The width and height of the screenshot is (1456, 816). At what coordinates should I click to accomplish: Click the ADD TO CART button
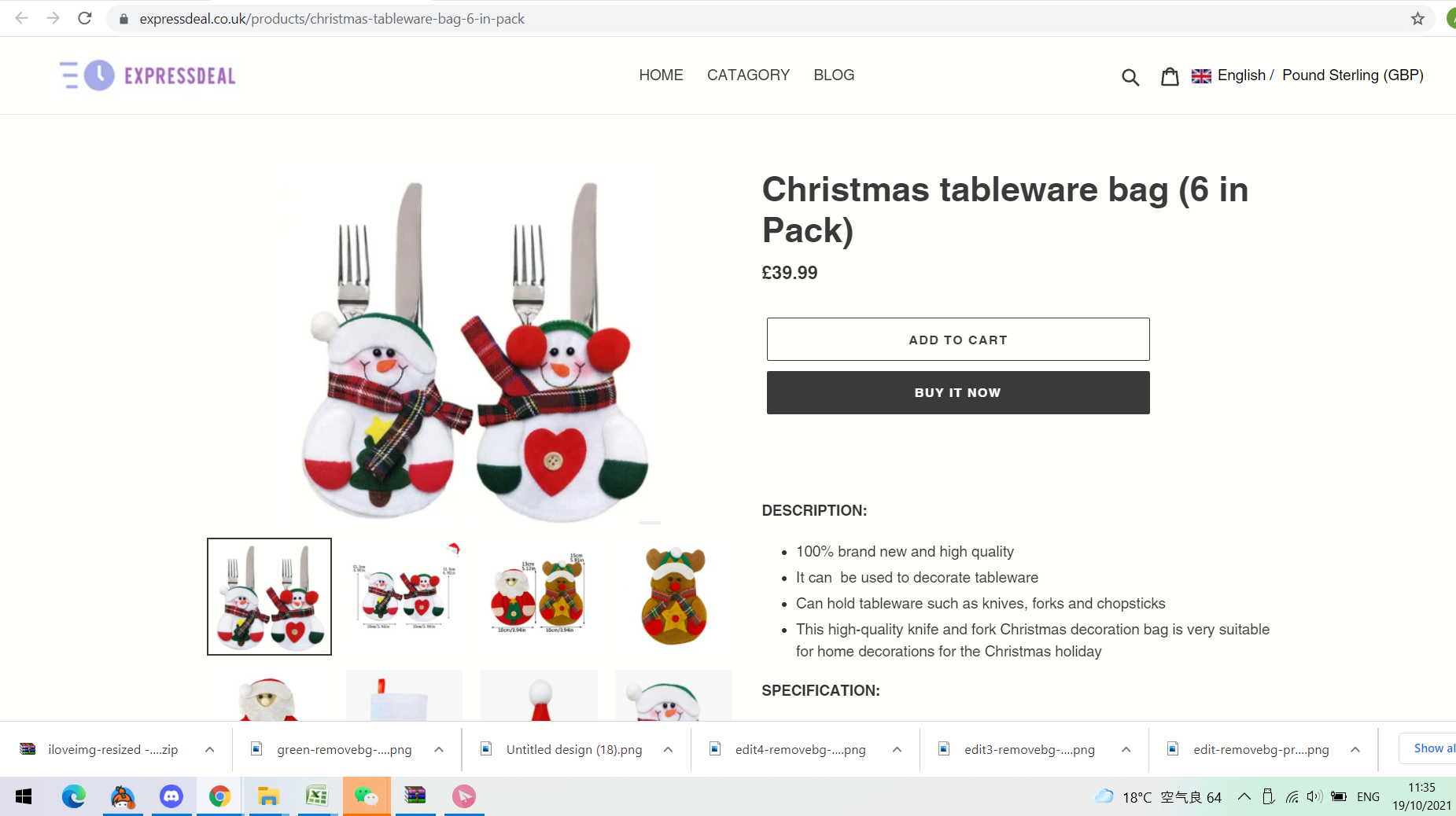pos(958,340)
